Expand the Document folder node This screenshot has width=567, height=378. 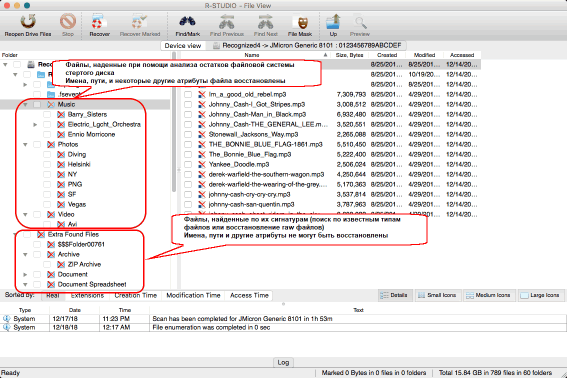pos(25,275)
